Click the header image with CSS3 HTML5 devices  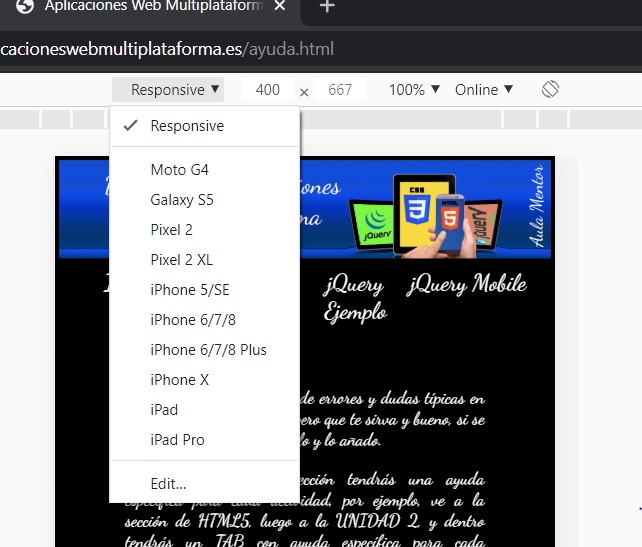pyautogui.click(x=426, y=215)
